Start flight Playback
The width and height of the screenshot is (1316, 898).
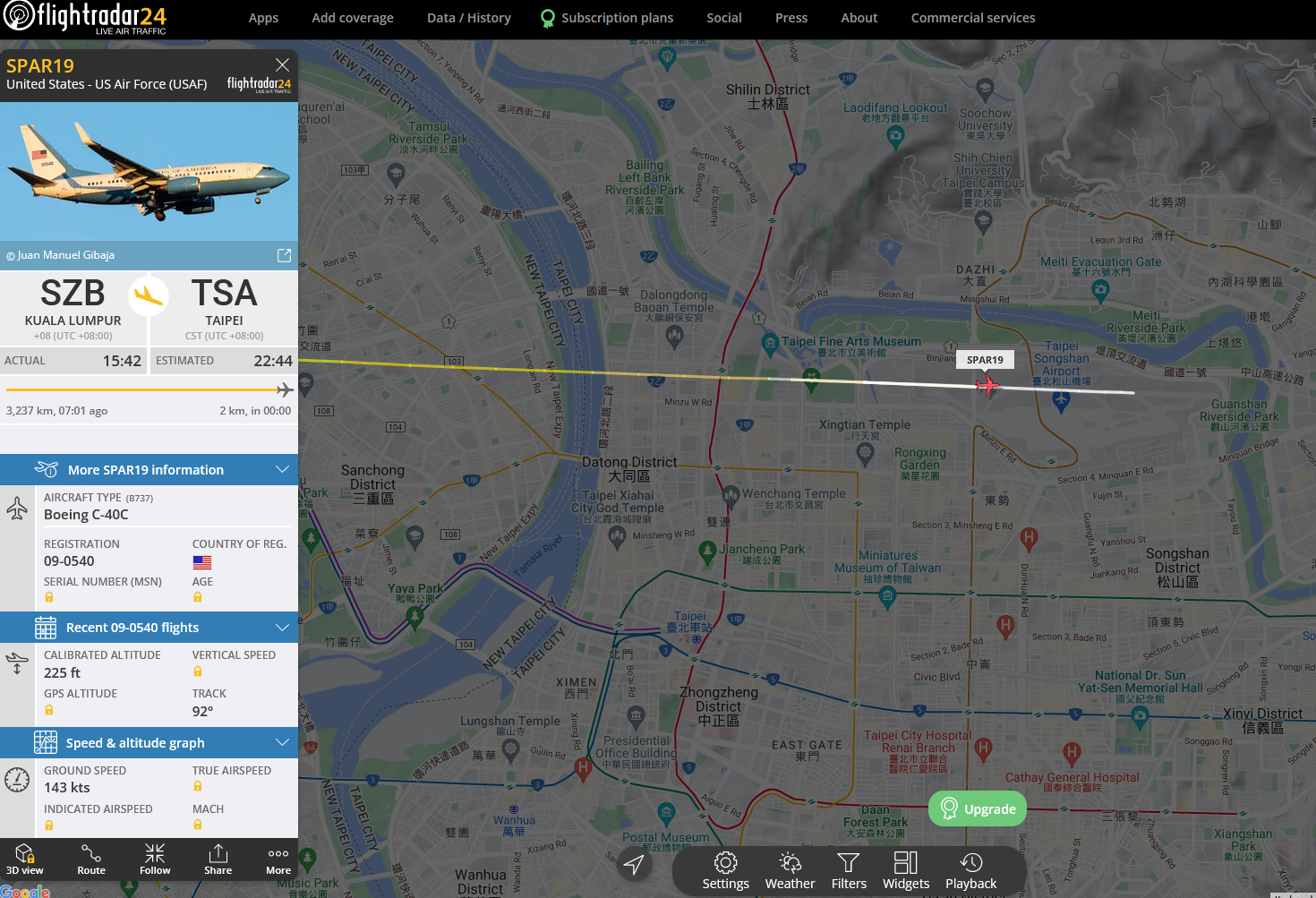point(970,871)
